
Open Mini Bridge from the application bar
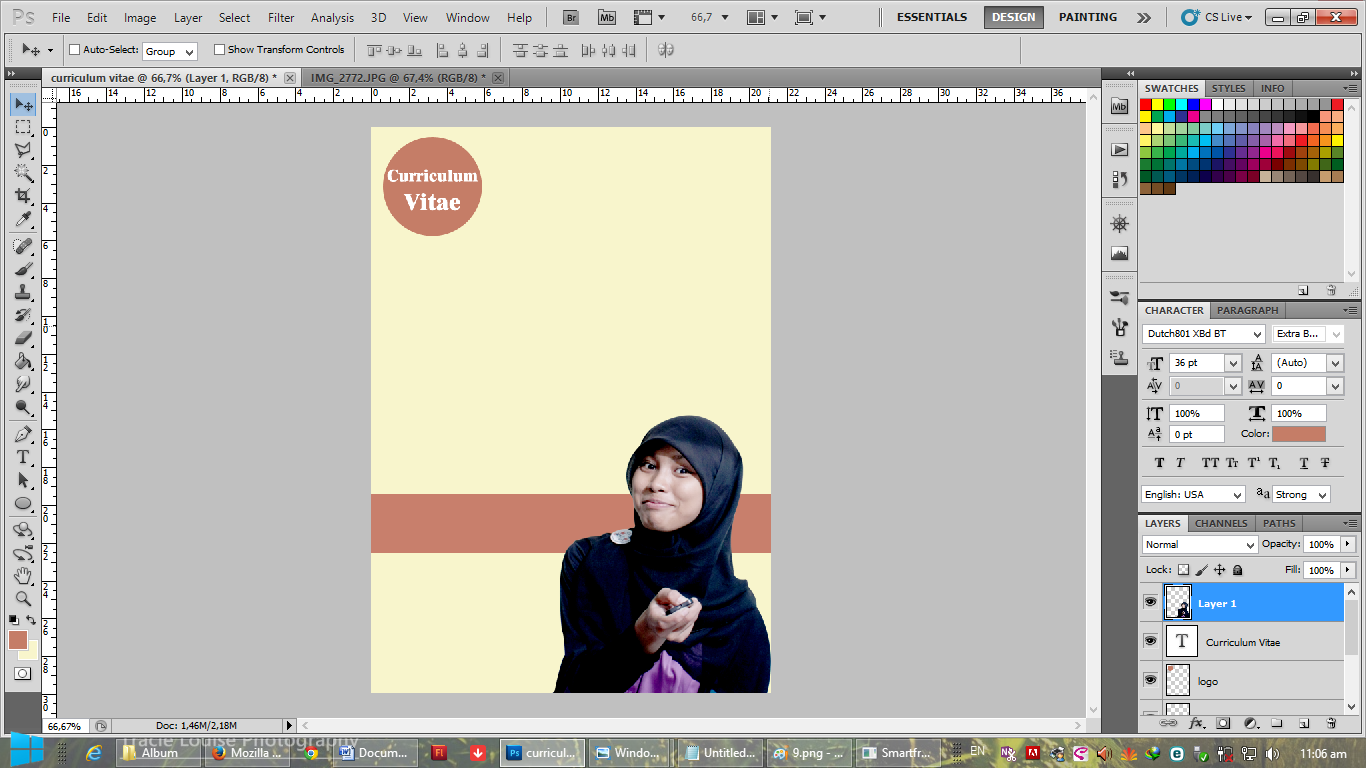(x=607, y=17)
